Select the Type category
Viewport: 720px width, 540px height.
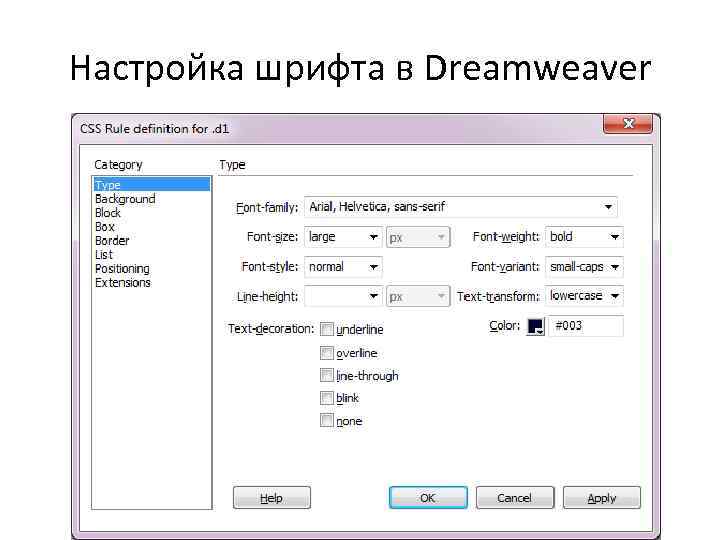click(x=152, y=185)
